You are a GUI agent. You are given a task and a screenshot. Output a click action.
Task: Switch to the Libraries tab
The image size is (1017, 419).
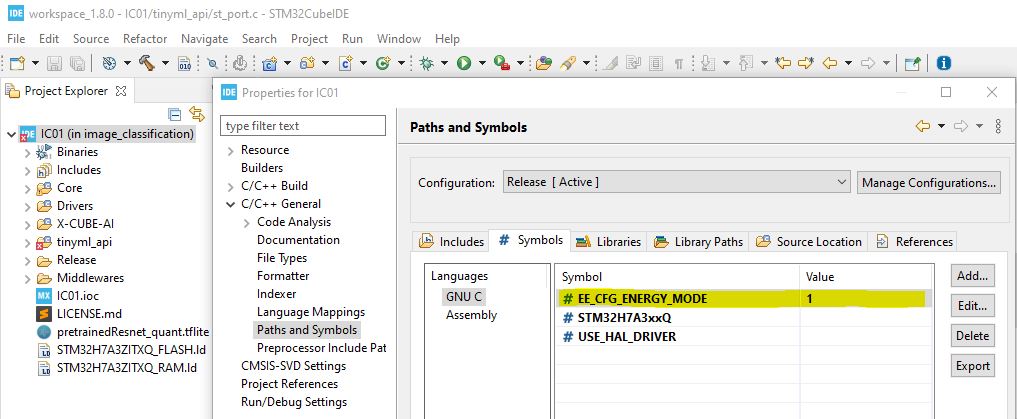(x=608, y=241)
